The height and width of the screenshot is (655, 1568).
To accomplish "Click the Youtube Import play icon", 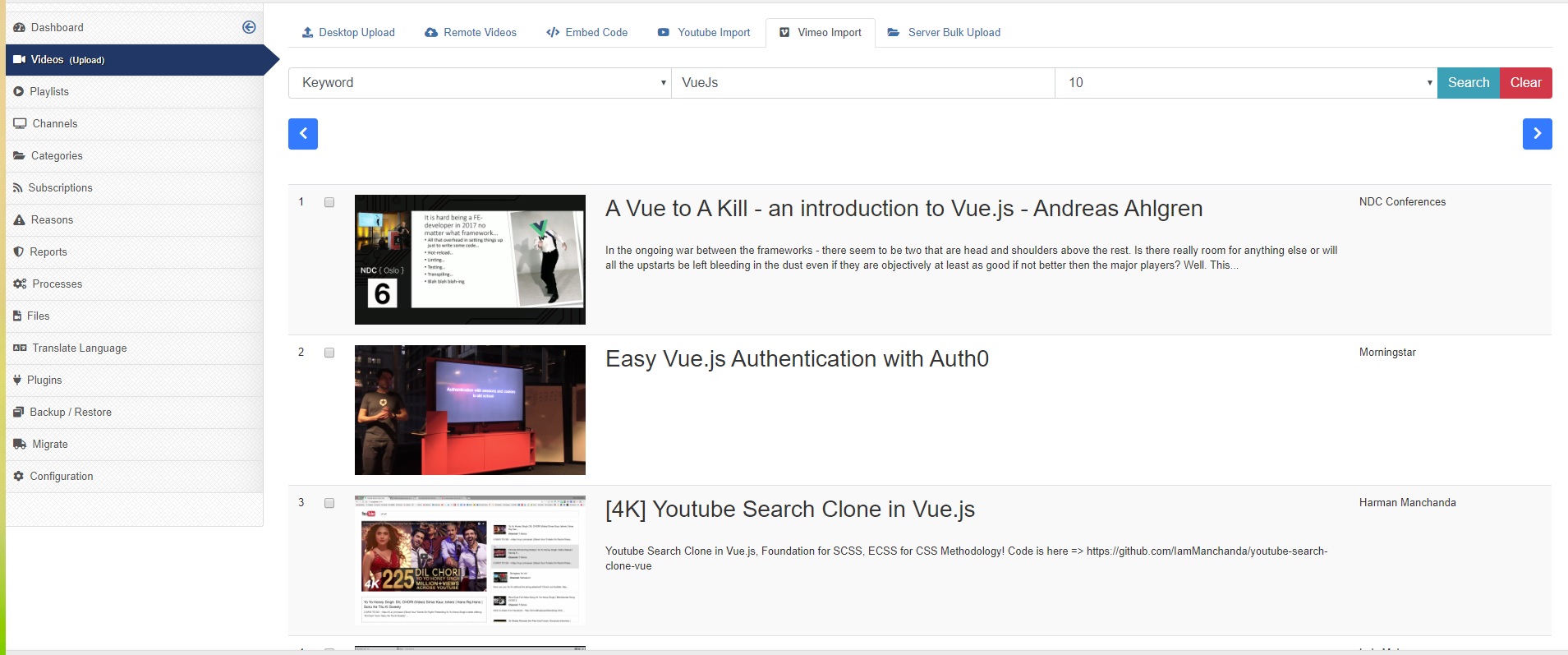I will 664,32.
